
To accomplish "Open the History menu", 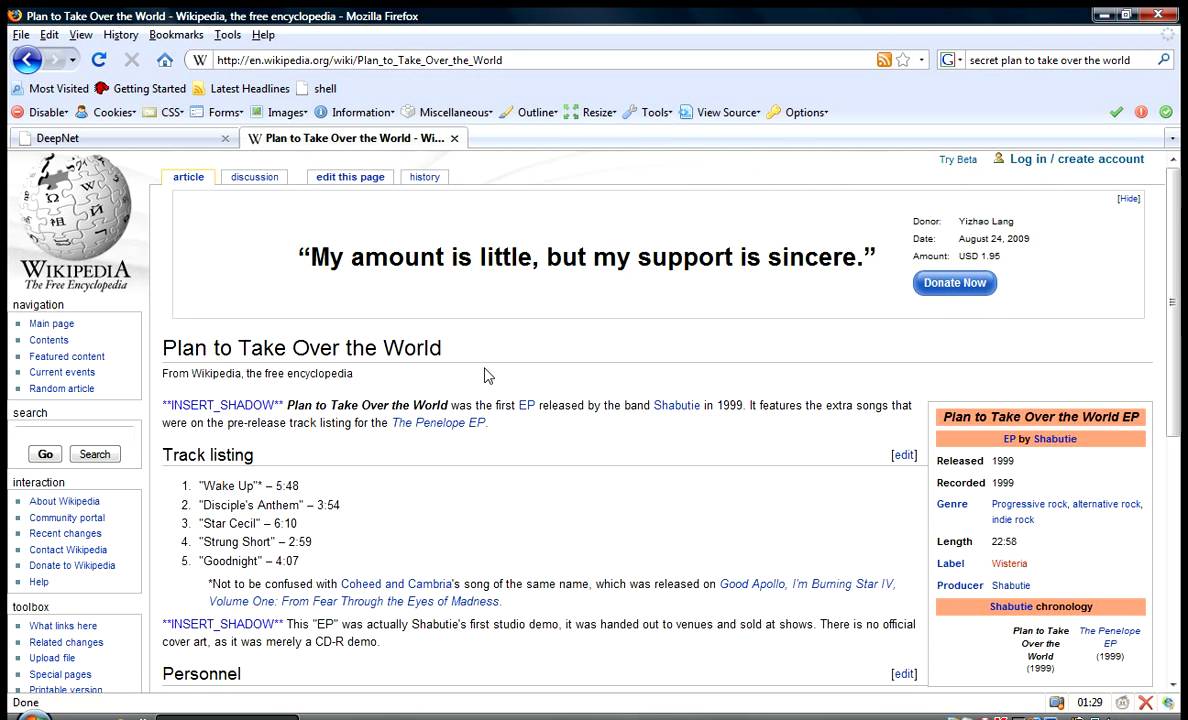I will (x=120, y=35).
